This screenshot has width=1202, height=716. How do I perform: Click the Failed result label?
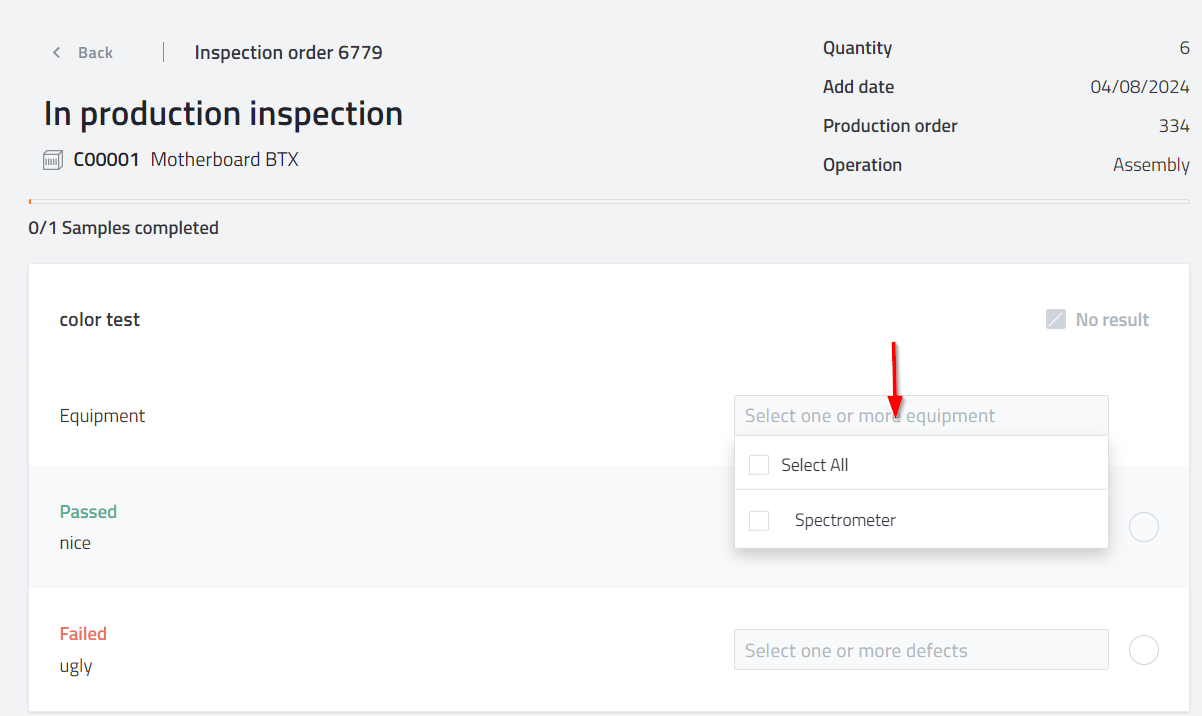(83, 634)
